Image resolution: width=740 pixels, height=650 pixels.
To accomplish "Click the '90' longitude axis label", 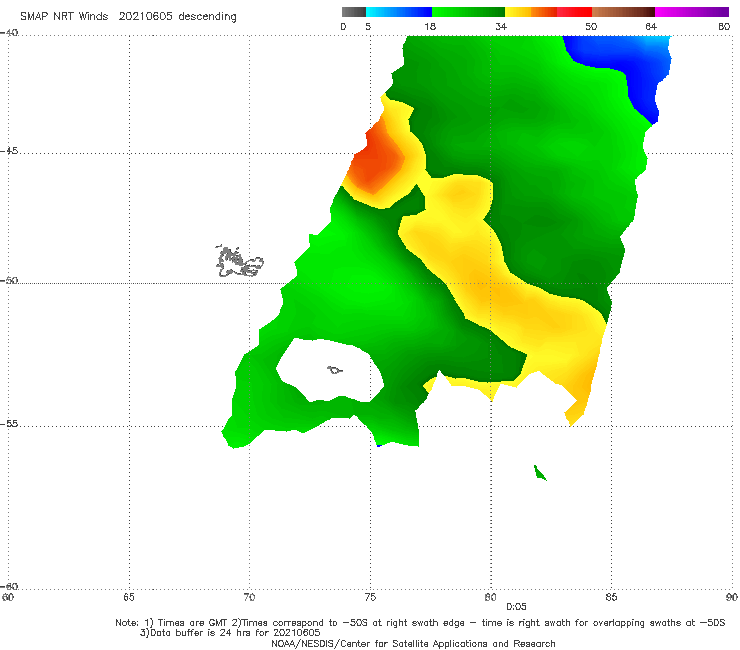I will 732,597.
